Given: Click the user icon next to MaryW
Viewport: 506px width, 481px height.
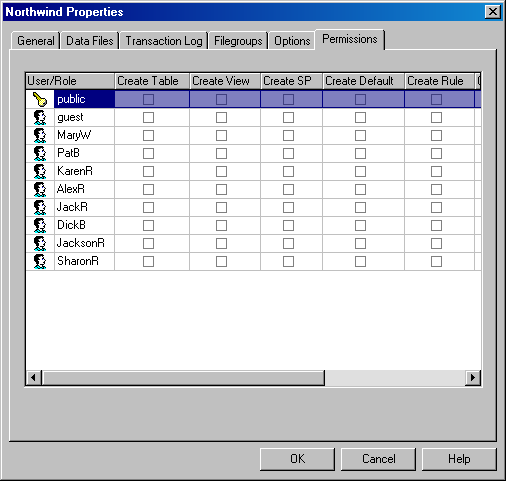Looking at the screenshot, I should click(x=40, y=135).
